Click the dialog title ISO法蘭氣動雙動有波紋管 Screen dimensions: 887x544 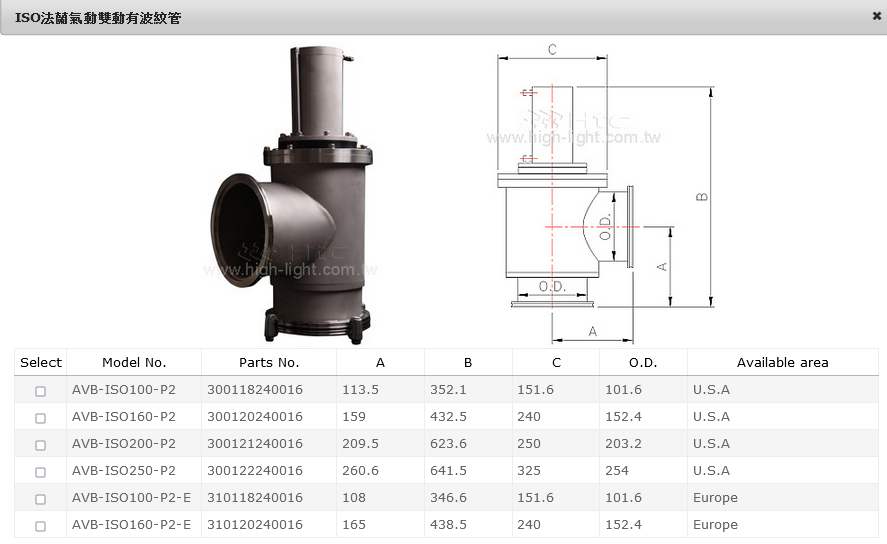click(x=98, y=18)
